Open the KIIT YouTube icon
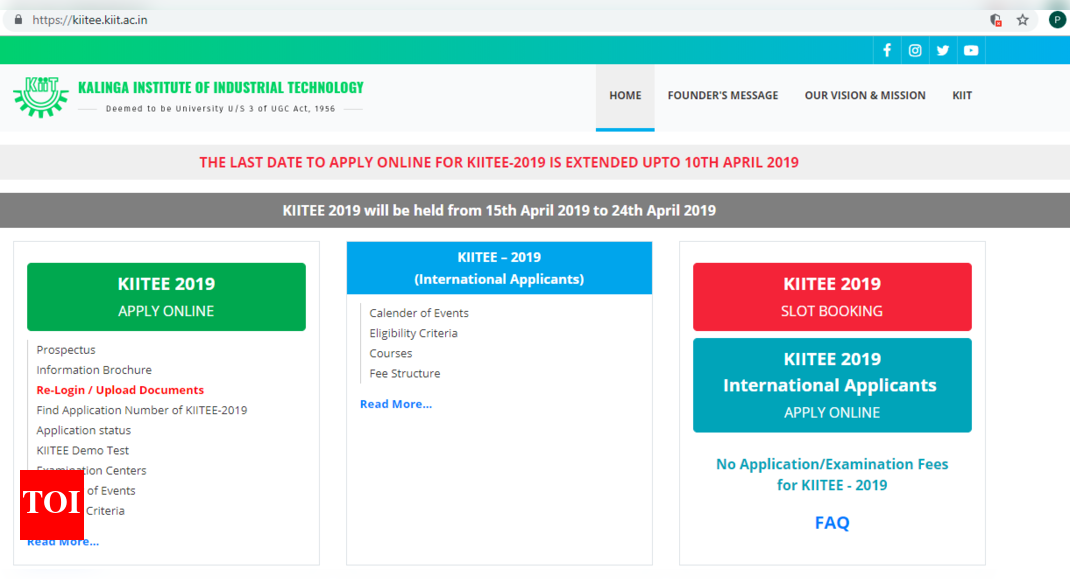The width and height of the screenshot is (1070, 579). tap(971, 51)
